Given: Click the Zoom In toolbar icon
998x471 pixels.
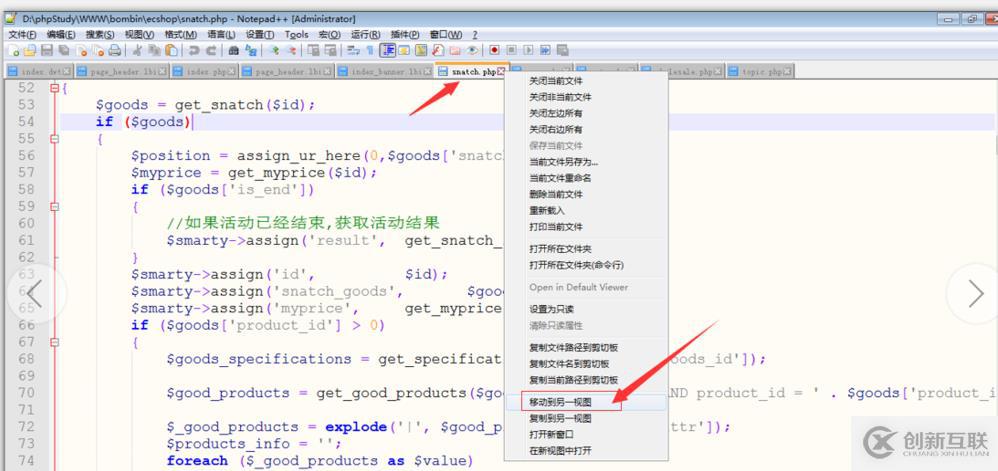Looking at the screenshot, I should 276,51.
